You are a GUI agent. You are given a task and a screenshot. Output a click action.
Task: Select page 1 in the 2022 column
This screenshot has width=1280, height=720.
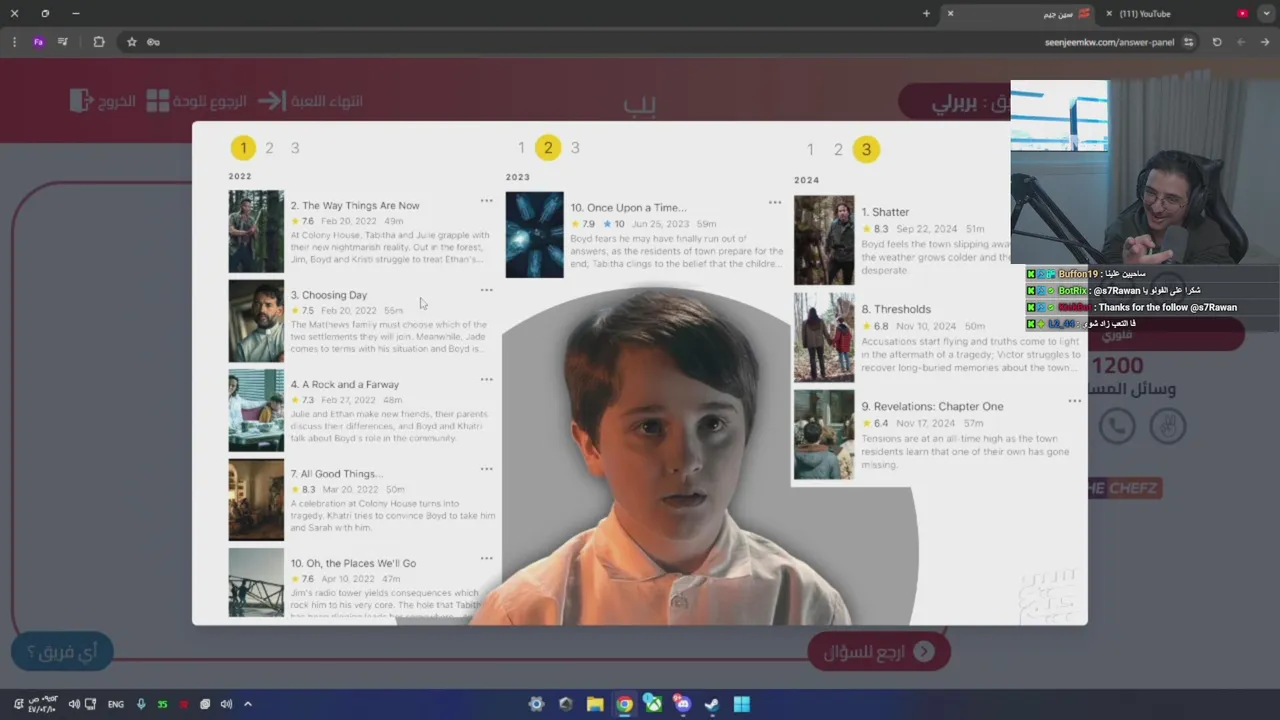click(243, 148)
